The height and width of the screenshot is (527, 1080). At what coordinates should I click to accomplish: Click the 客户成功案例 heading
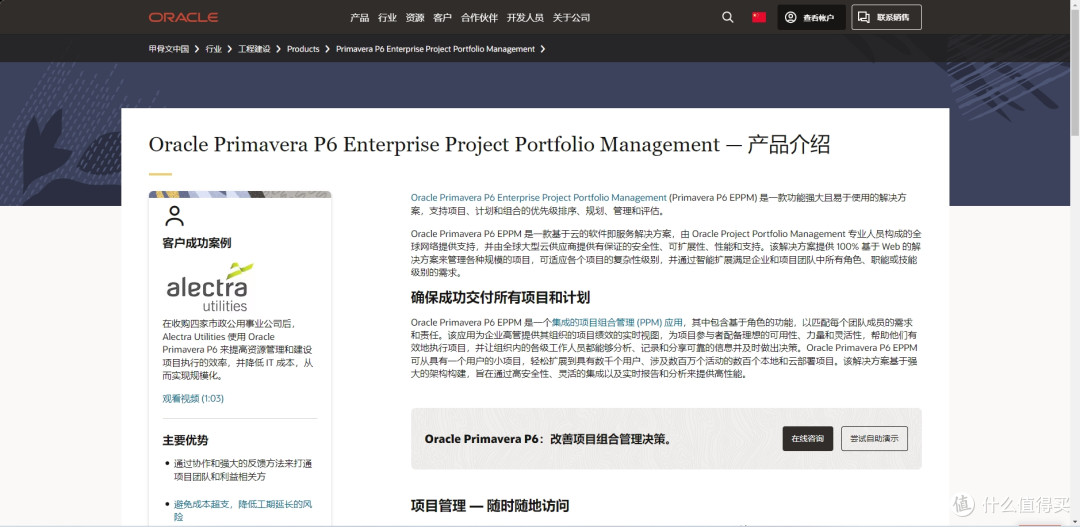197,243
